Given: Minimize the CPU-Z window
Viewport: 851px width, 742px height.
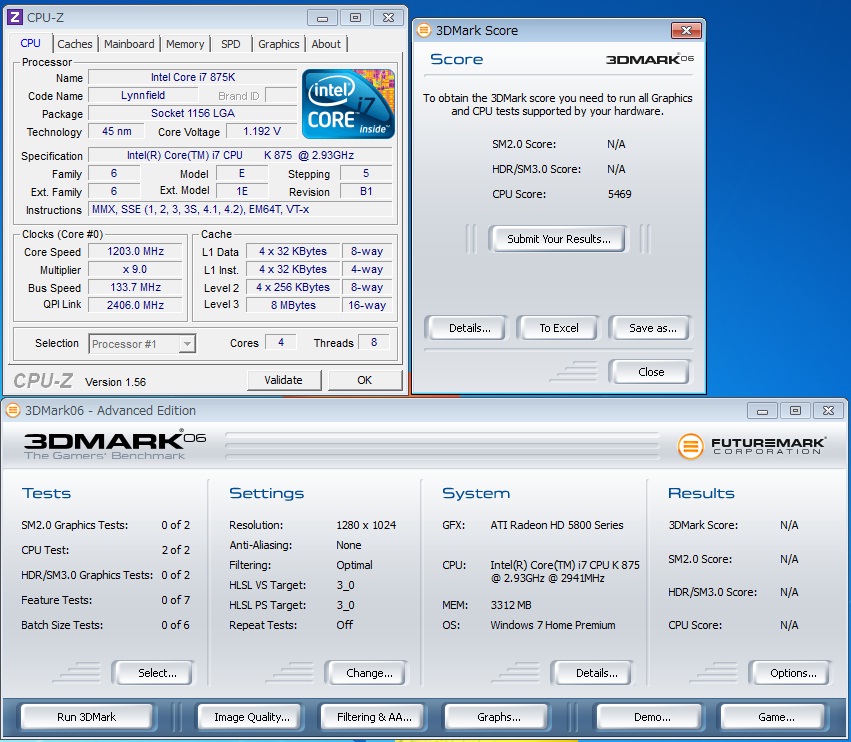Looking at the screenshot, I should 324,17.
